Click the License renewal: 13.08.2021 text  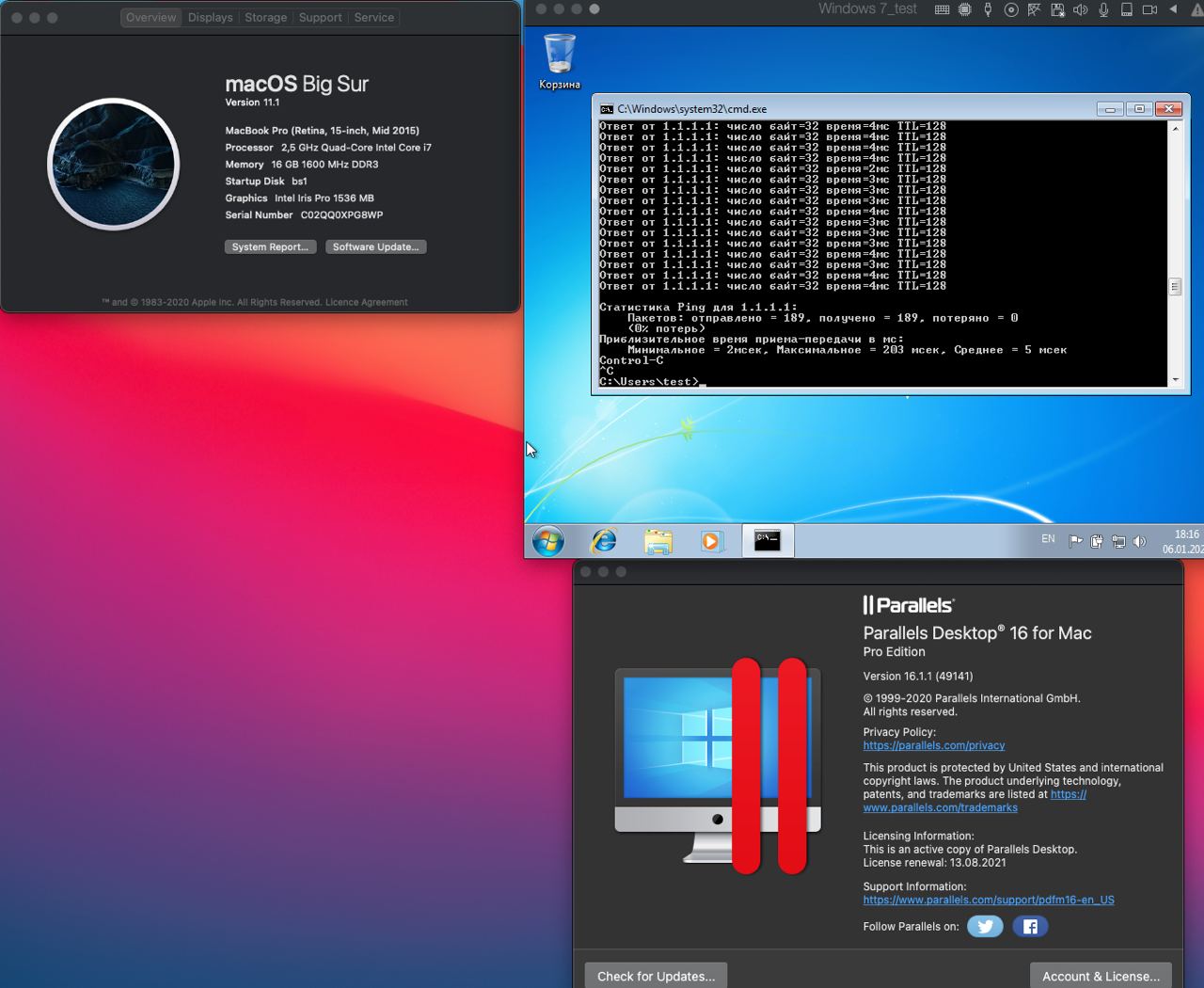[935, 863]
